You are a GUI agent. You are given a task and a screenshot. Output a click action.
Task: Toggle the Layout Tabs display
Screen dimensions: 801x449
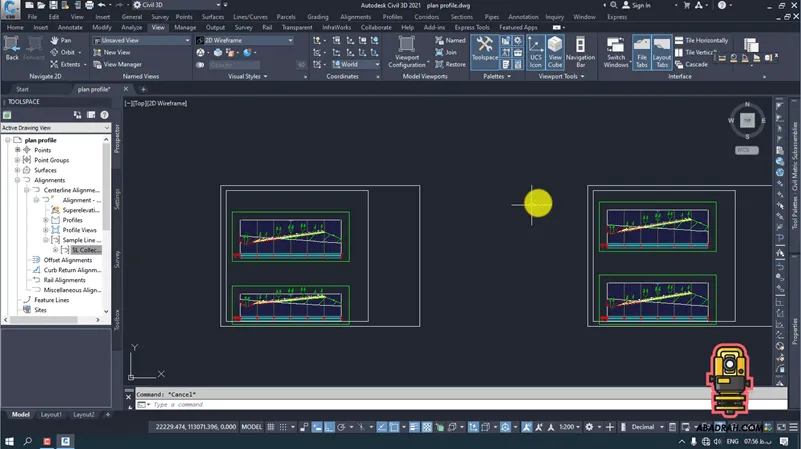pyautogui.click(x=662, y=50)
